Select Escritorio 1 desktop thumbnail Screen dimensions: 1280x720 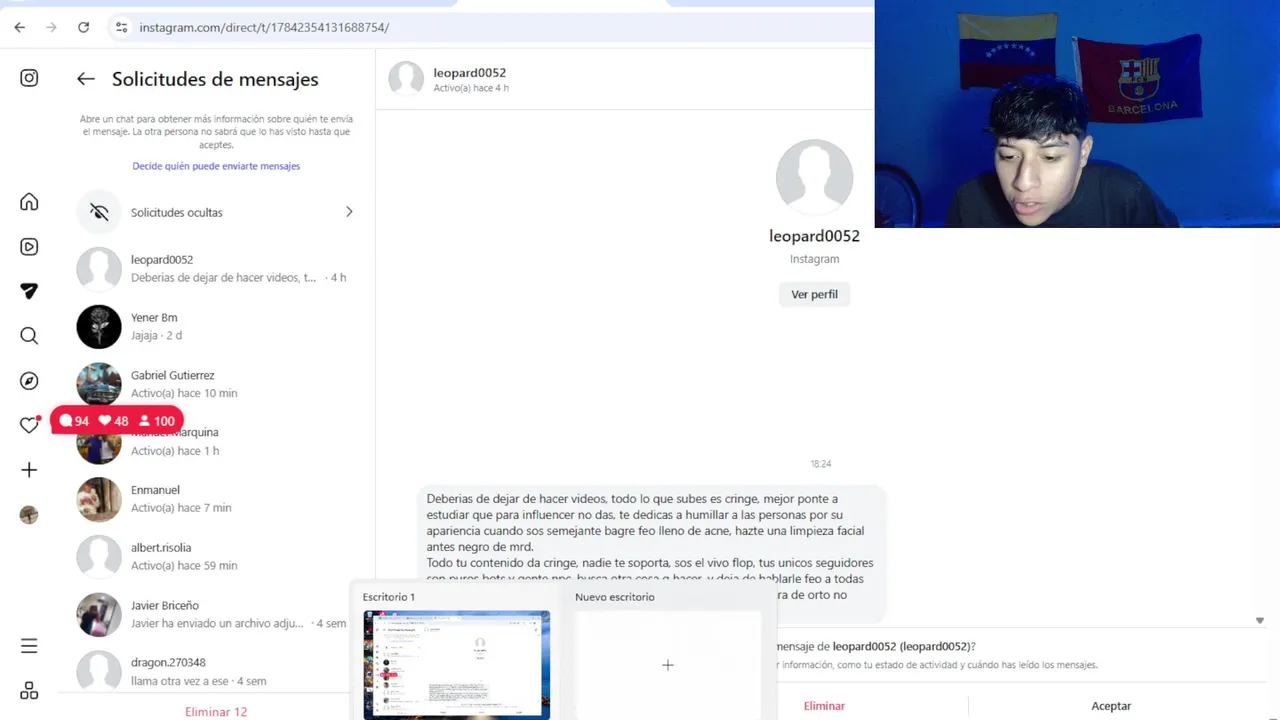point(456,664)
